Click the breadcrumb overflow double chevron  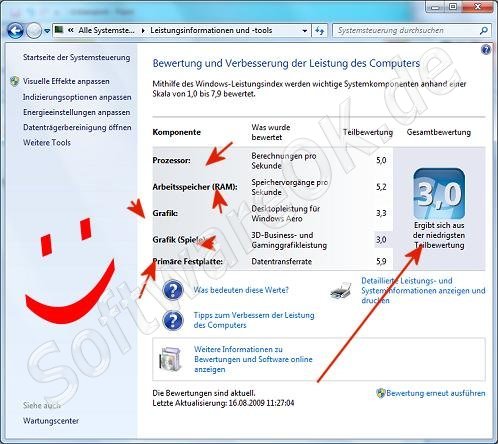point(71,30)
